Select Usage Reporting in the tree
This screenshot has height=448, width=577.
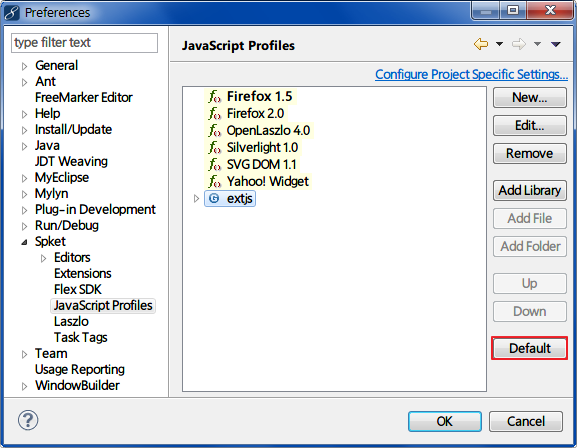(x=80, y=370)
